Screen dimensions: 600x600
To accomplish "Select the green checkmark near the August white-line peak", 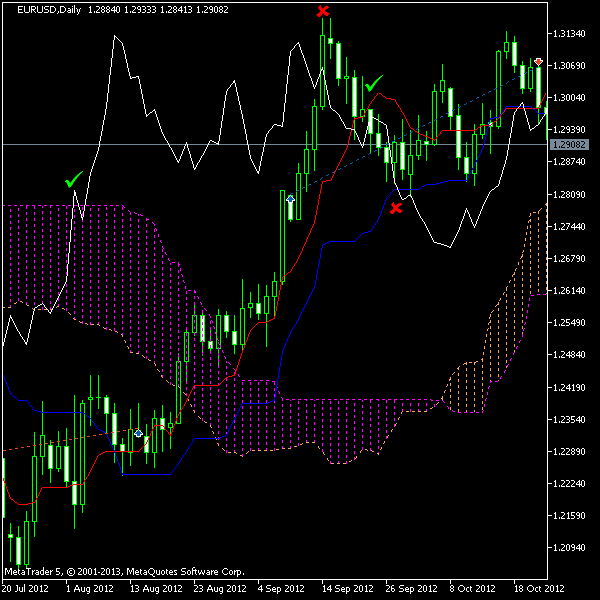I will (x=72, y=181).
